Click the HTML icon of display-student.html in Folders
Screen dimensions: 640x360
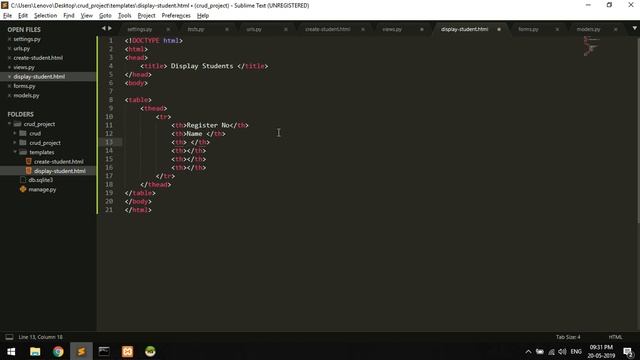click(29, 171)
